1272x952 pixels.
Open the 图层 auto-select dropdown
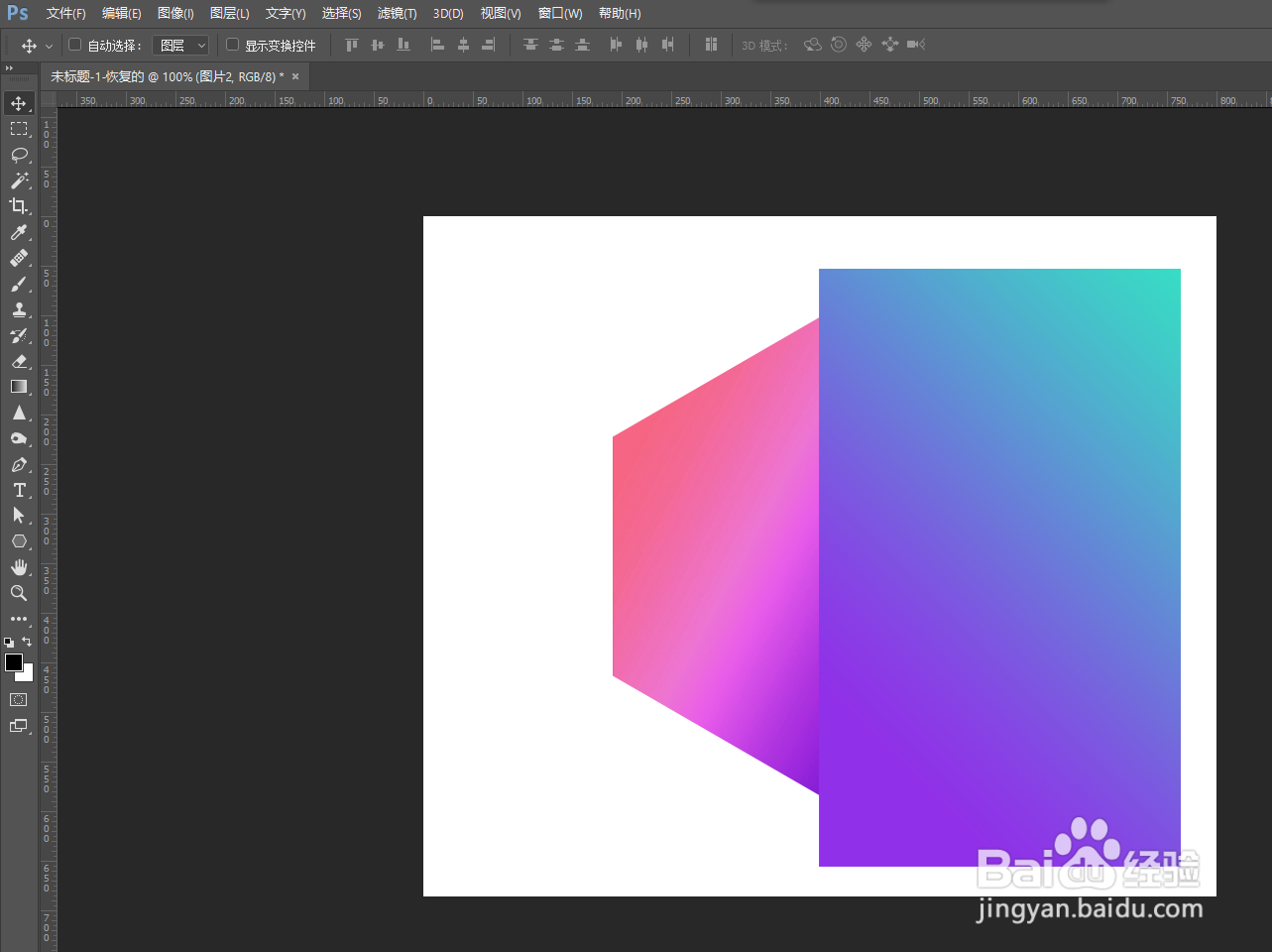click(x=180, y=46)
